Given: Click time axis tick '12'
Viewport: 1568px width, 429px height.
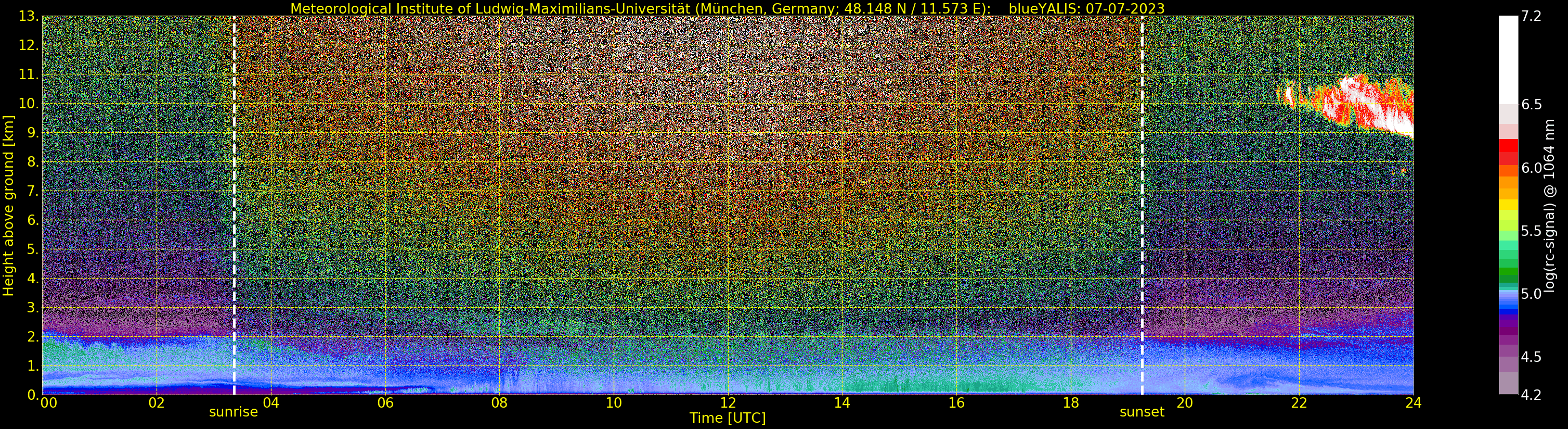Looking at the screenshot, I should click(728, 403).
